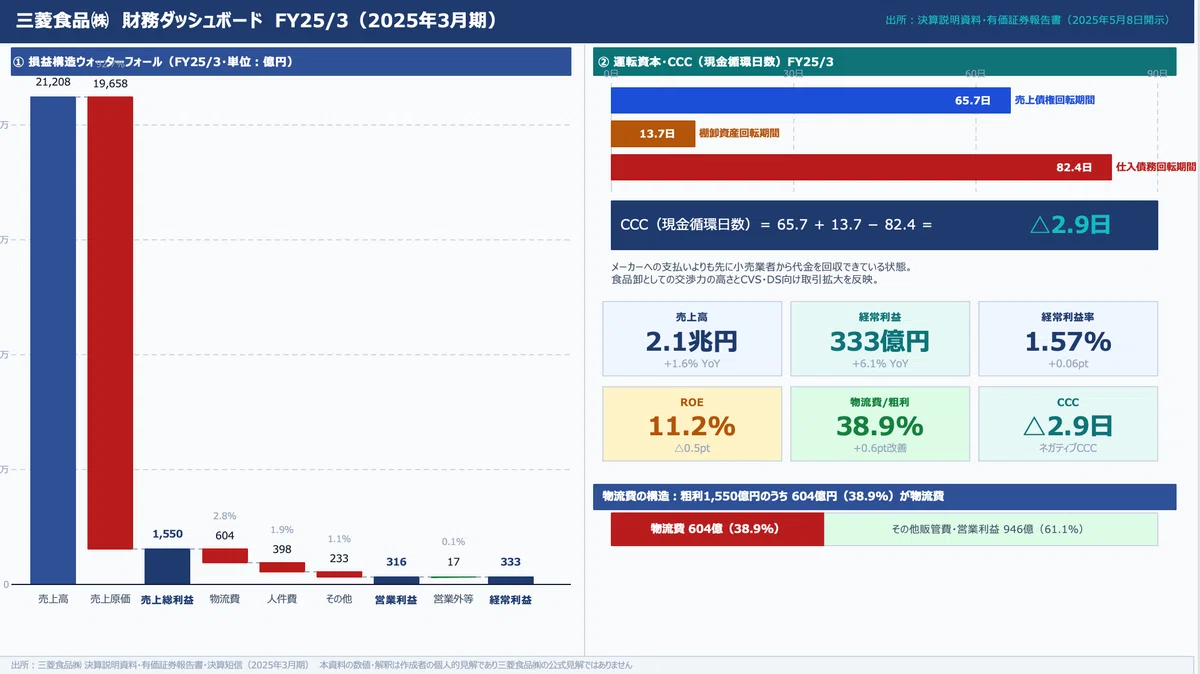The width and height of the screenshot is (1200, 674).
Task: Select the 経常利益 333億円 KPI card
Action: click(880, 339)
